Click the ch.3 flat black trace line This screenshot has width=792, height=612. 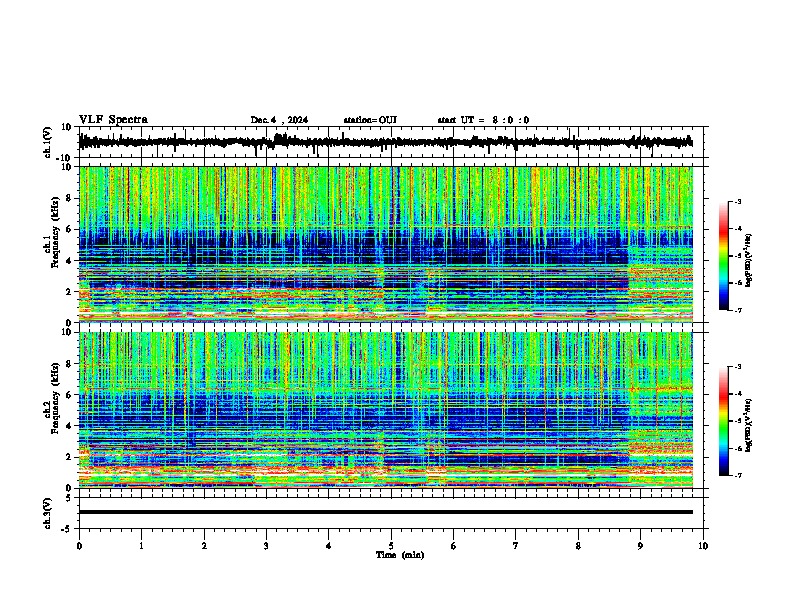click(385, 512)
